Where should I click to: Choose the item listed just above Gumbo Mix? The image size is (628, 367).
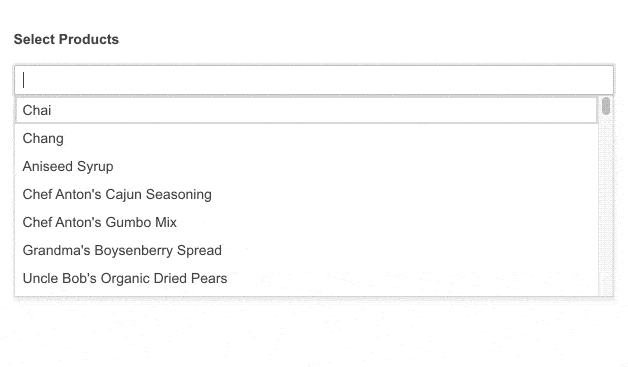[306, 194]
